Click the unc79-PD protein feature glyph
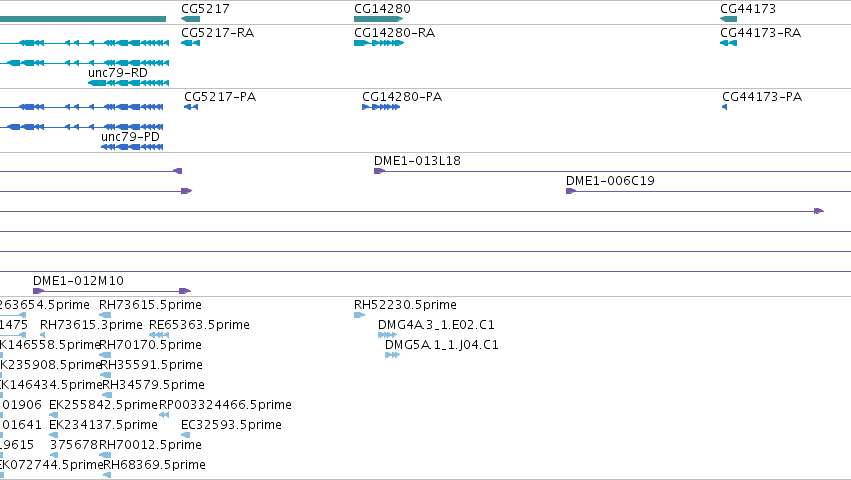851x480 pixels. (132, 147)
